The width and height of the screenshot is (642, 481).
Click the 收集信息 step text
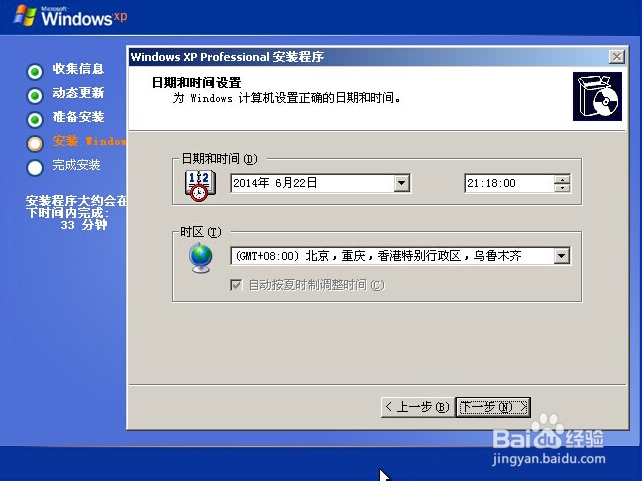pyautogui.click(x=78, y=69)
